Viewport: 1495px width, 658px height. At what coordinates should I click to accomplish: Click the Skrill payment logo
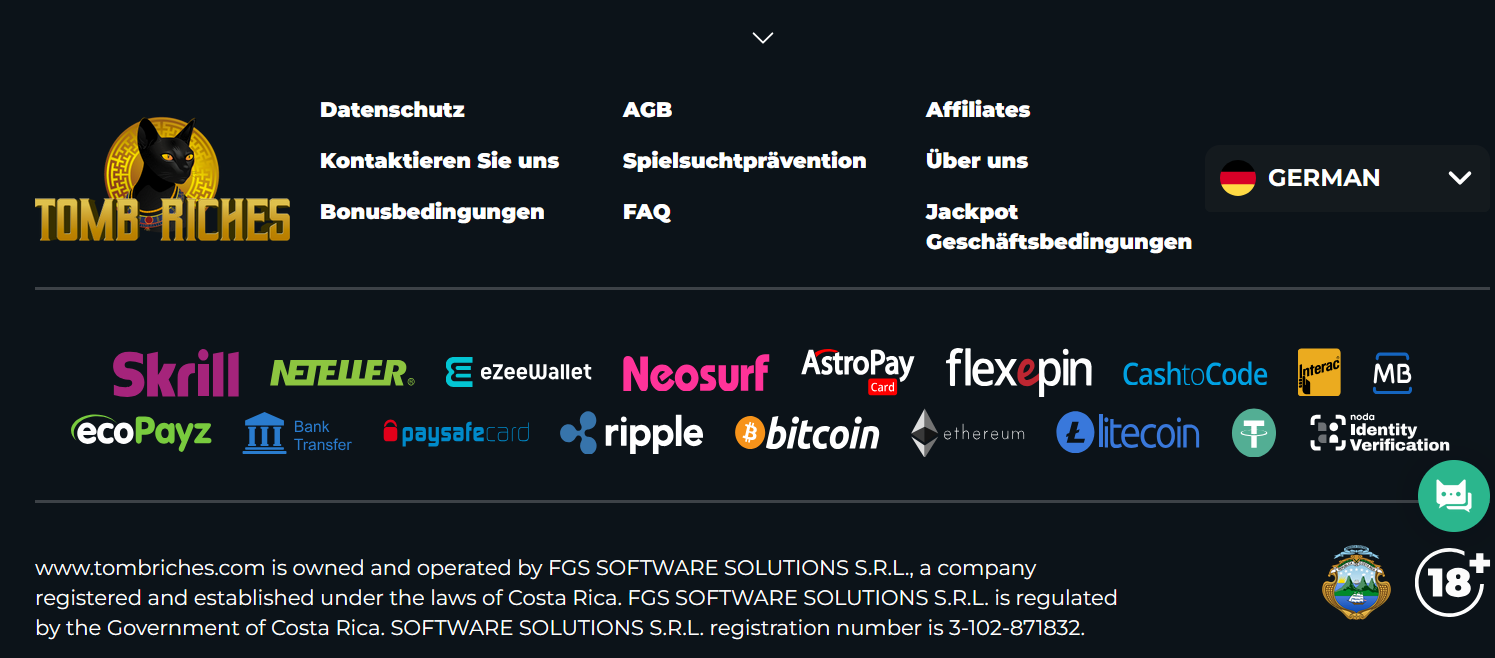coord(176,373)
